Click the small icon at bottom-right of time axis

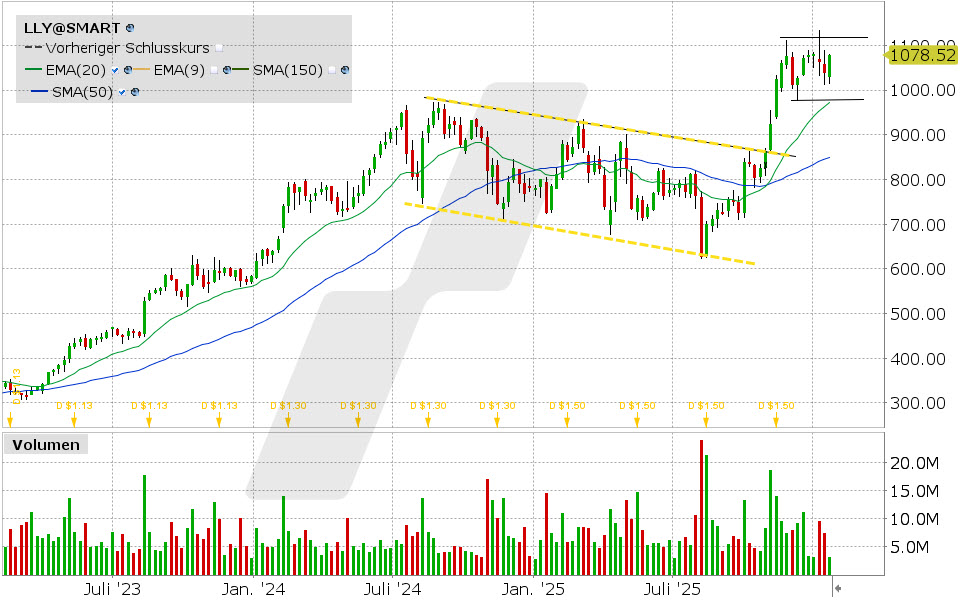pyautogui.click(x=838, y=589)
